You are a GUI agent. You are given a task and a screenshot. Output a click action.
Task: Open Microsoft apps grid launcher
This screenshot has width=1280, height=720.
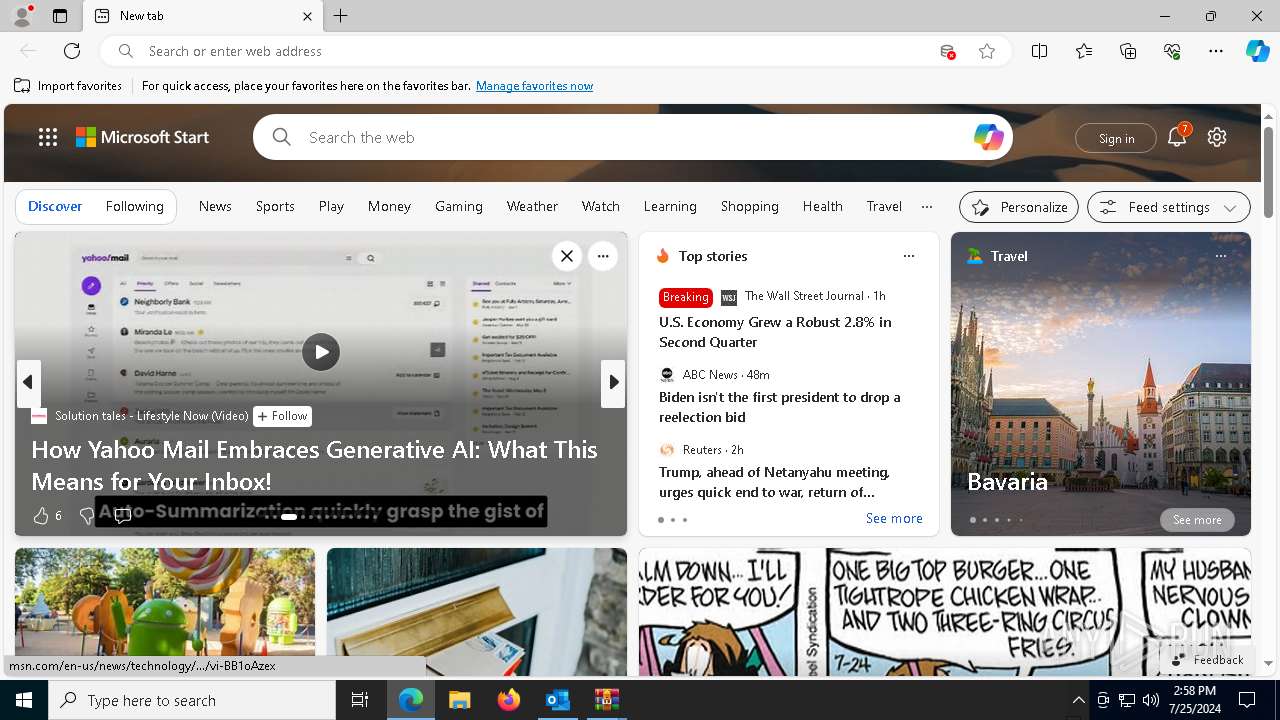48,137
